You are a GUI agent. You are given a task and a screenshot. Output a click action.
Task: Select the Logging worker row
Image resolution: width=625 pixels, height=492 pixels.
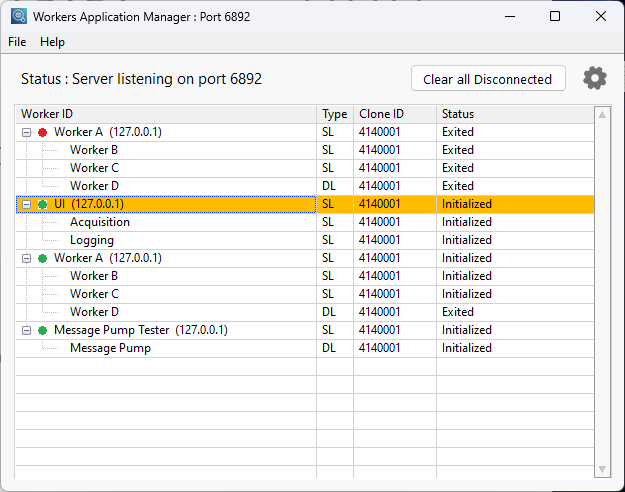[x=92, y=240]
